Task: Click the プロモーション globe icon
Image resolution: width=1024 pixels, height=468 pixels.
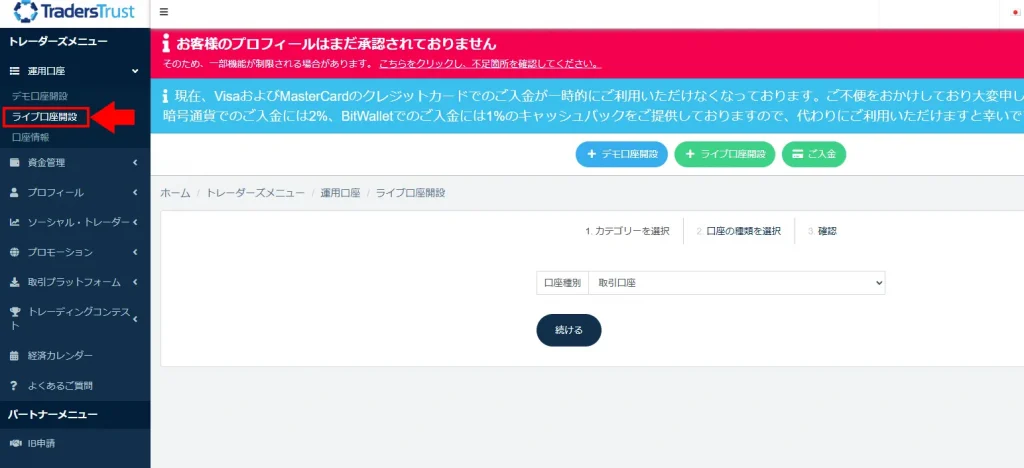Action: pyautogui.click(x=14, y=252)
